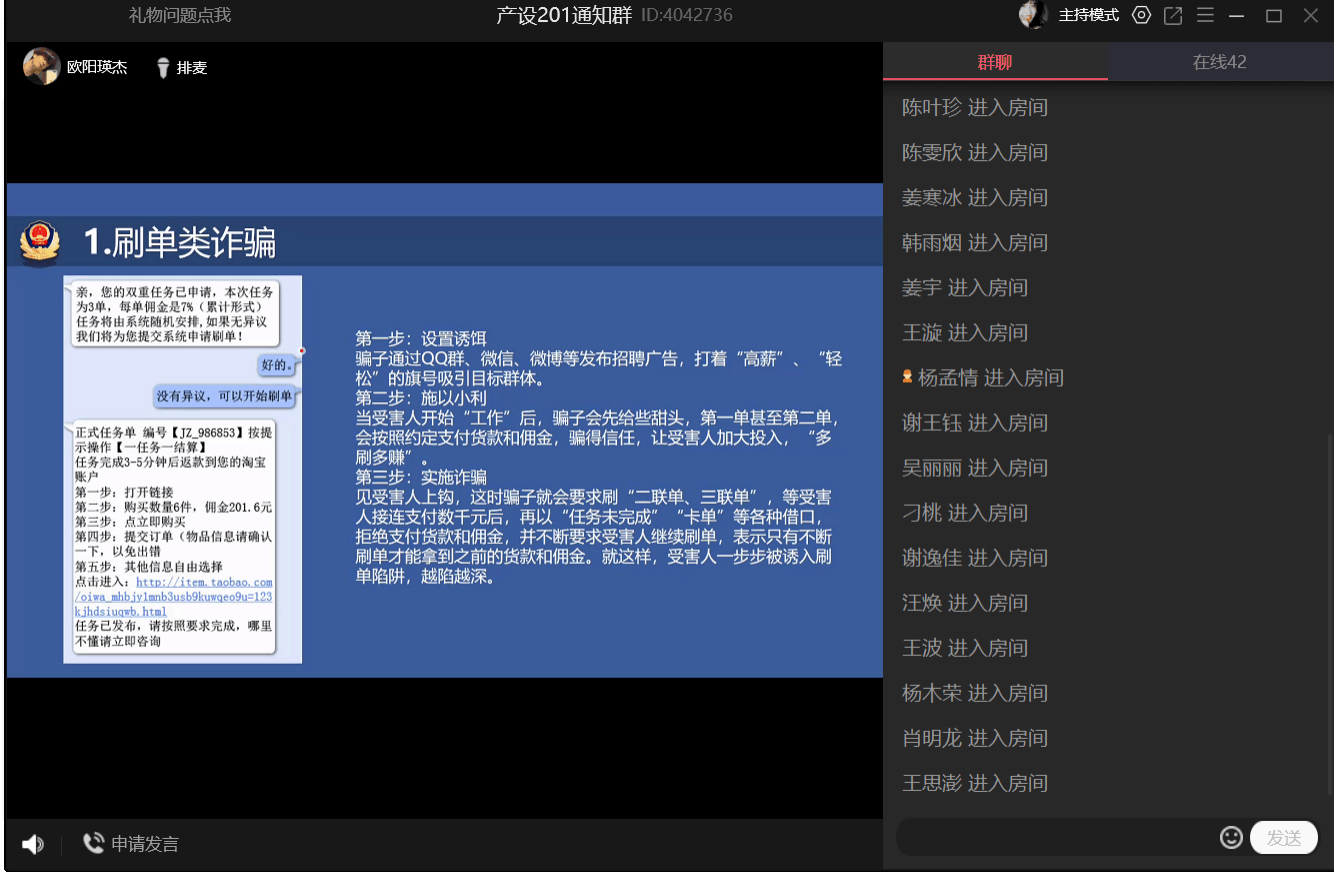Image resolution: width=1334 pixels, height=888 pixels.
Task: Click the 排麦 microphone icon
Action: point(163,68)
